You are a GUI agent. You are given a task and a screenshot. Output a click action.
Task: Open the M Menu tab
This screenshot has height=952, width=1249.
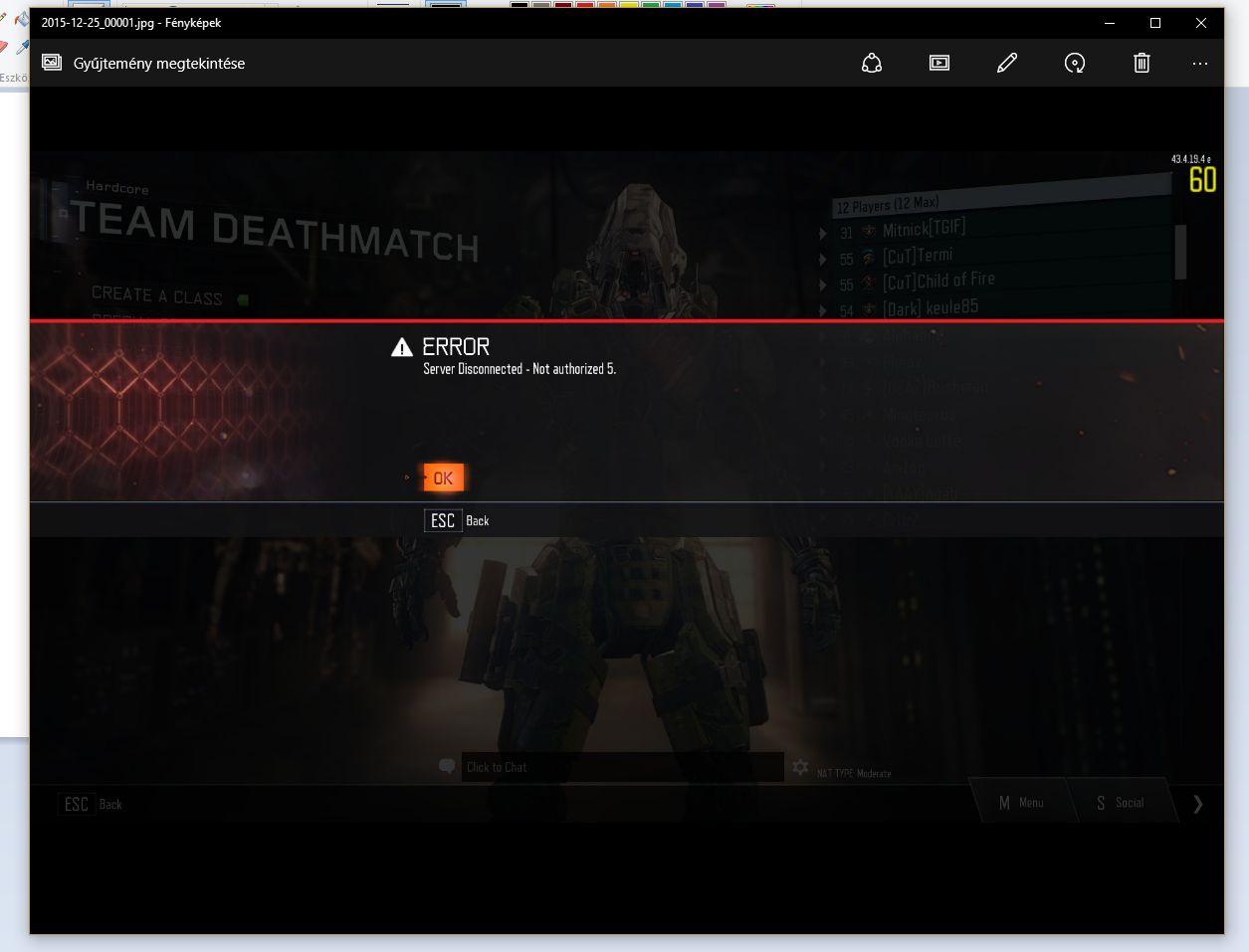click(1021, 803)
